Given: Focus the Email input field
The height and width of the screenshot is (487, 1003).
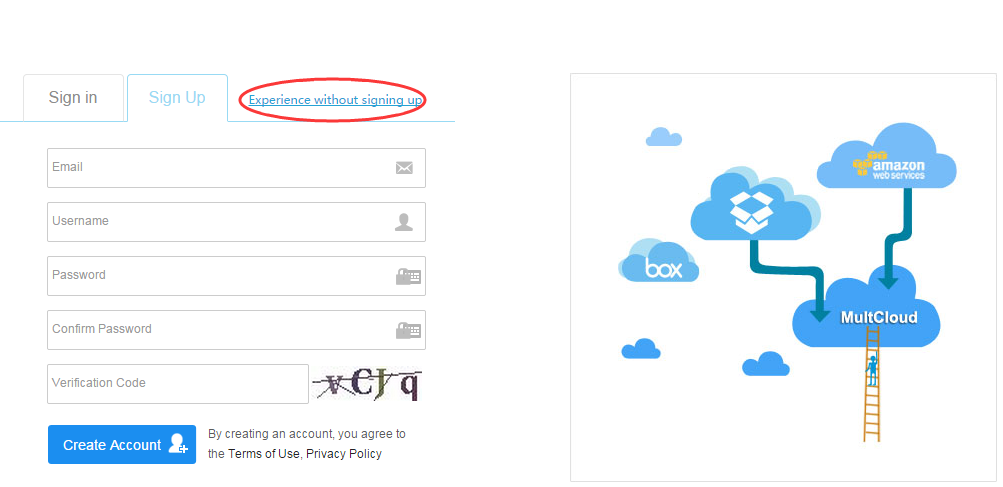Looking at the screenshot, I should click(236, 168).
